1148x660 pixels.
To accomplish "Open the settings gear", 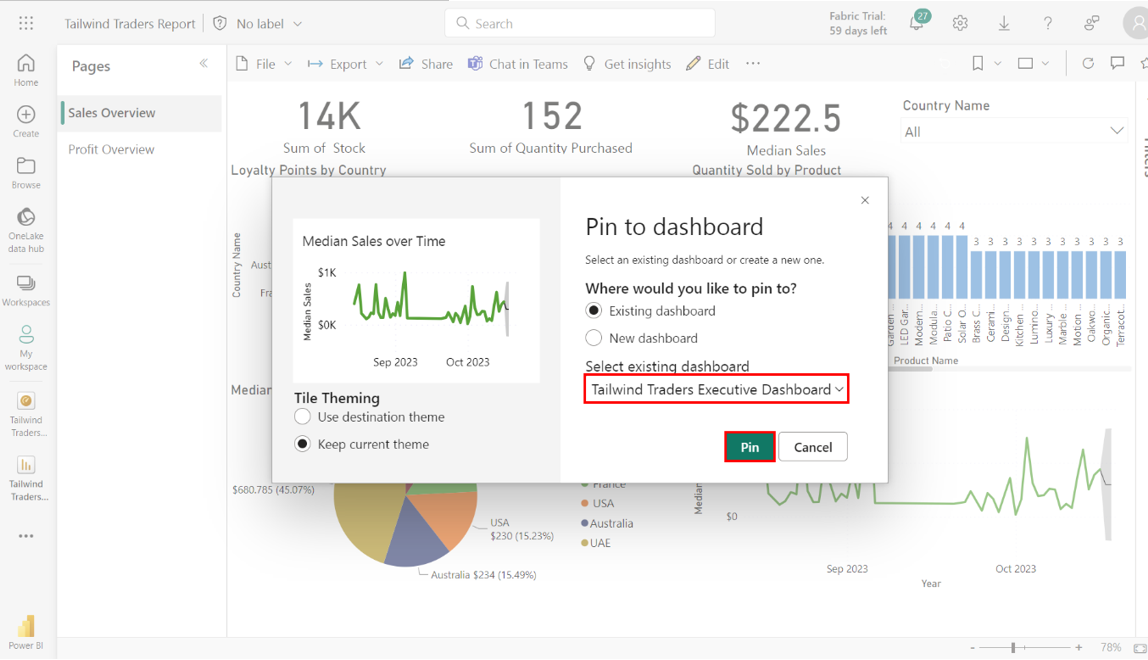I will 960,23.
